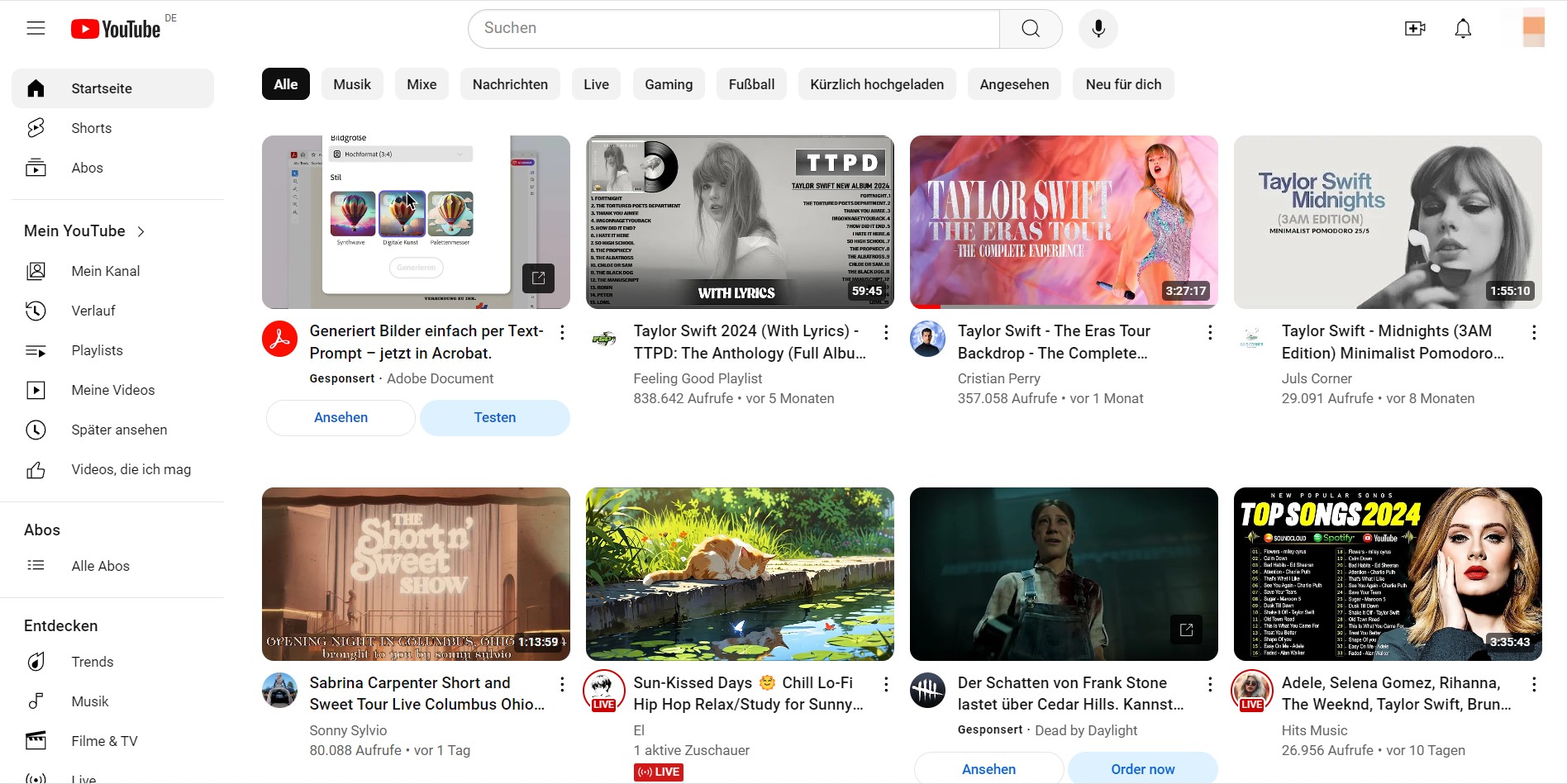Screen dimensions: 1567x784
Task: Select the Nachrichten filter chip
Action: tap(510, 84)
